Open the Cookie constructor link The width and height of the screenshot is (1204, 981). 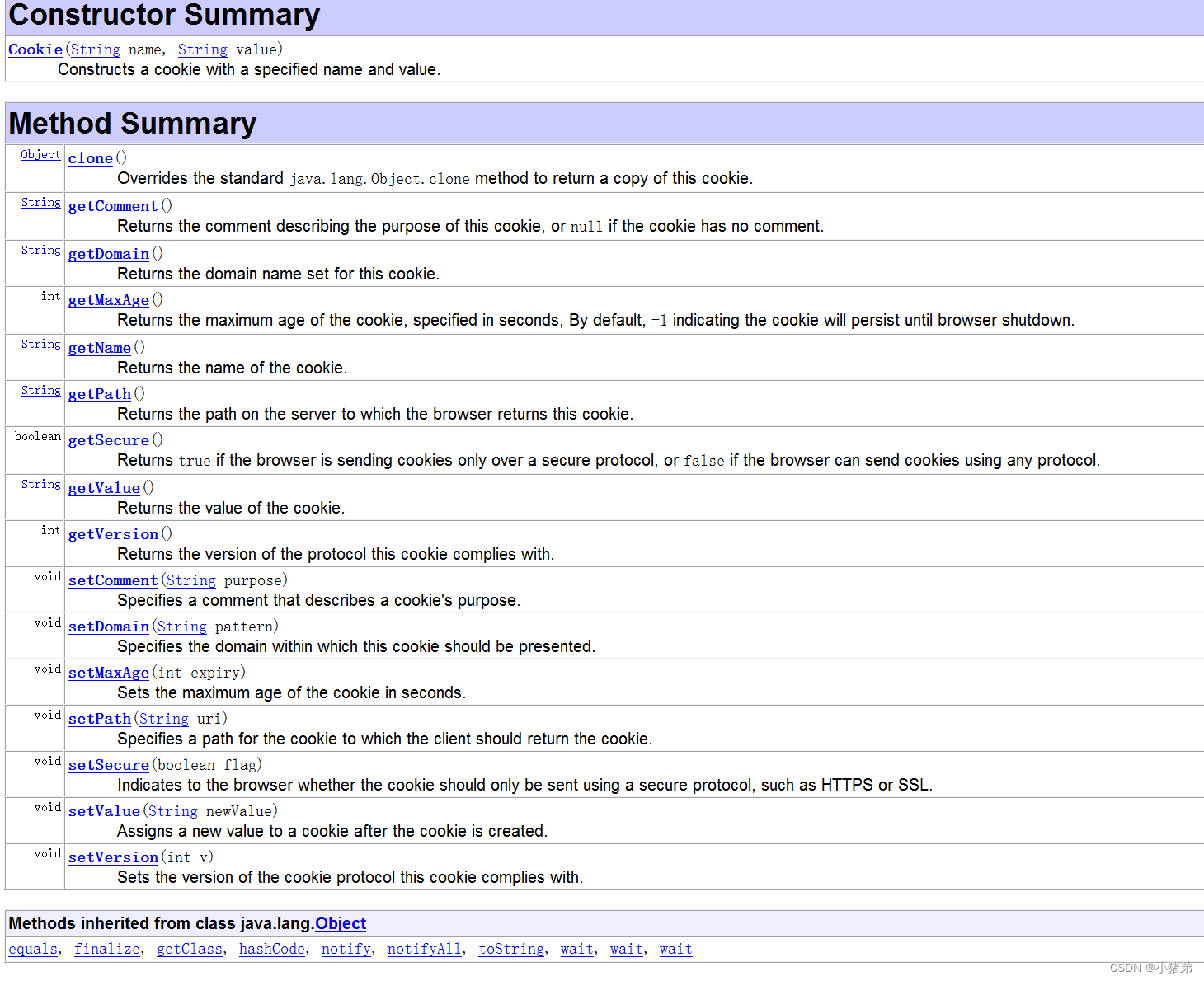[x=35, y=49]
